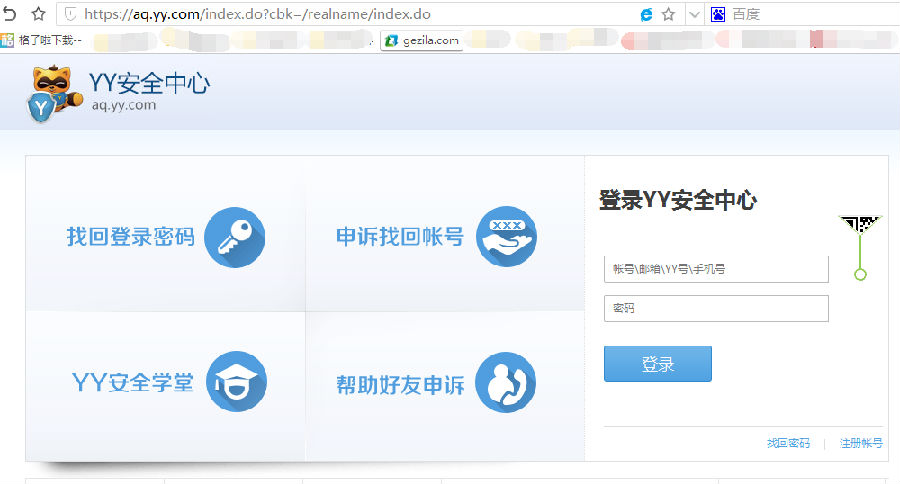Open 申诉找回帐号 link

(x=400, y=237)
